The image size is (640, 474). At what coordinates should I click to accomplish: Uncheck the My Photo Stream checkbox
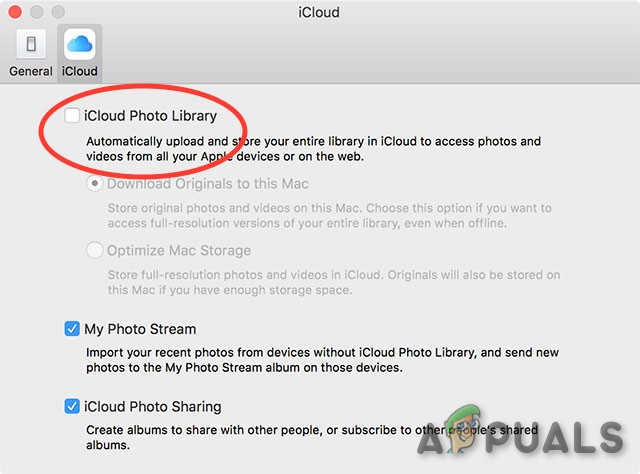[x=72, y=329]
